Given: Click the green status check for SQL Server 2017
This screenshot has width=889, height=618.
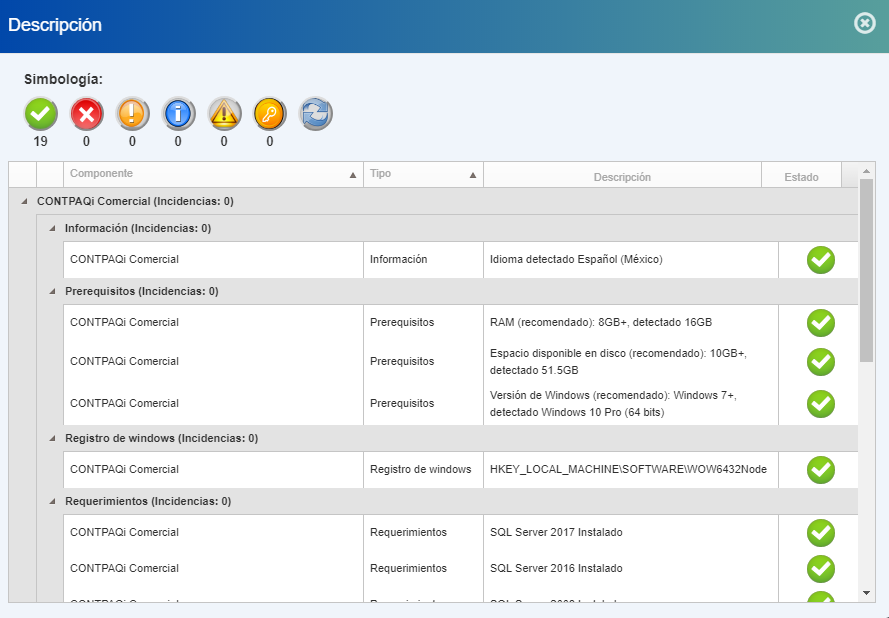Looking at the screenshot, I should 820,533.
